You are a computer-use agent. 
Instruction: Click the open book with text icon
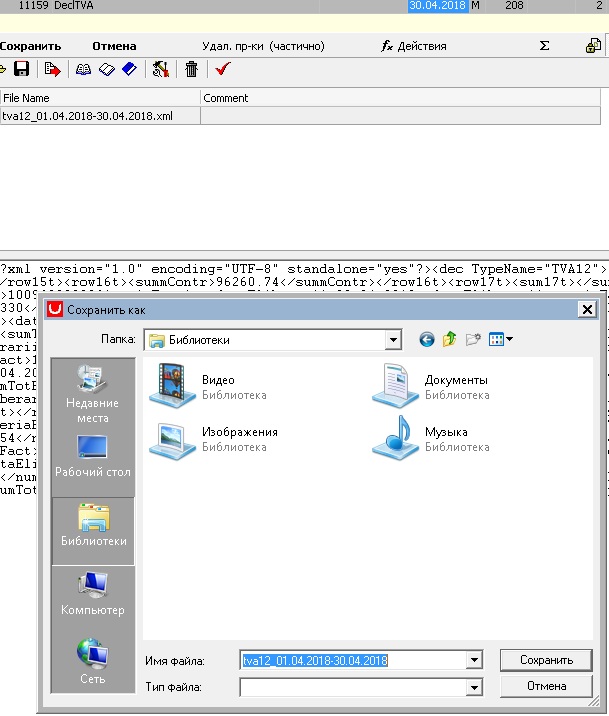pos(83,69)
